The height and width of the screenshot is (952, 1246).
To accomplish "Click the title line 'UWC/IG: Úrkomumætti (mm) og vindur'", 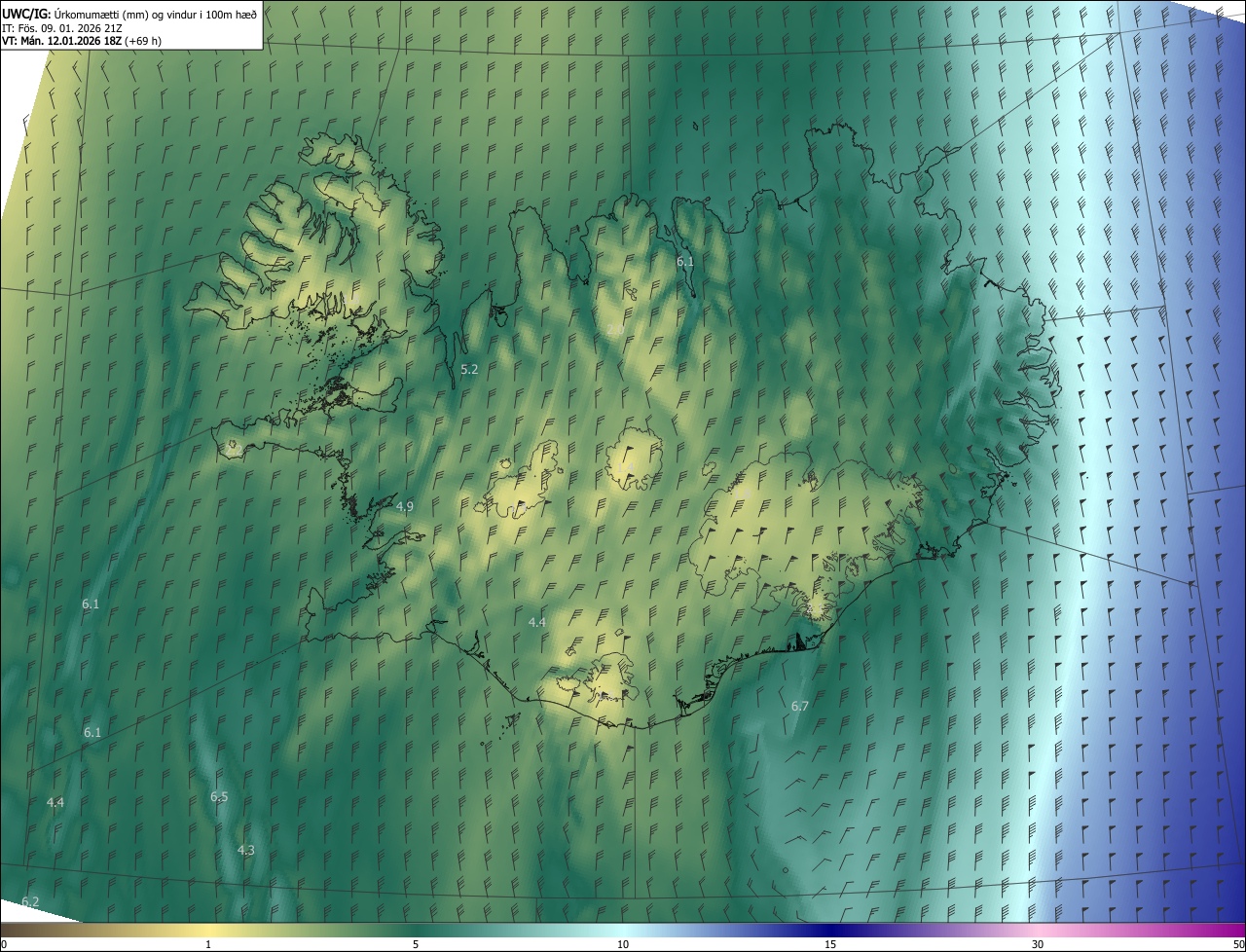I will click(129, 13).
